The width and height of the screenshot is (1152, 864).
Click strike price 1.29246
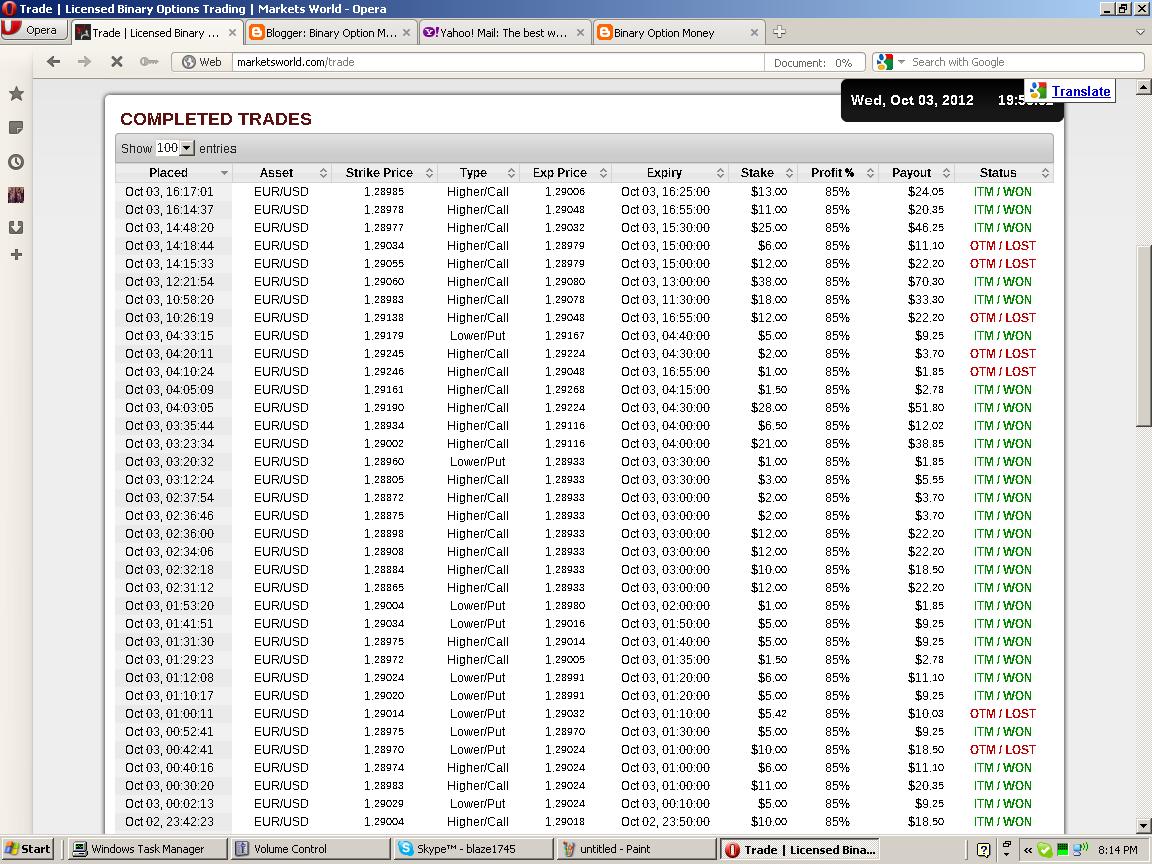click(x=384, y=372)
